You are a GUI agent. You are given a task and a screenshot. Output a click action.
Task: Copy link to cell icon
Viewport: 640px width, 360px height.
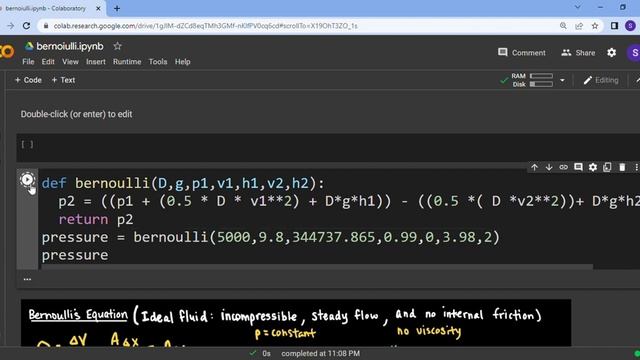564,167
